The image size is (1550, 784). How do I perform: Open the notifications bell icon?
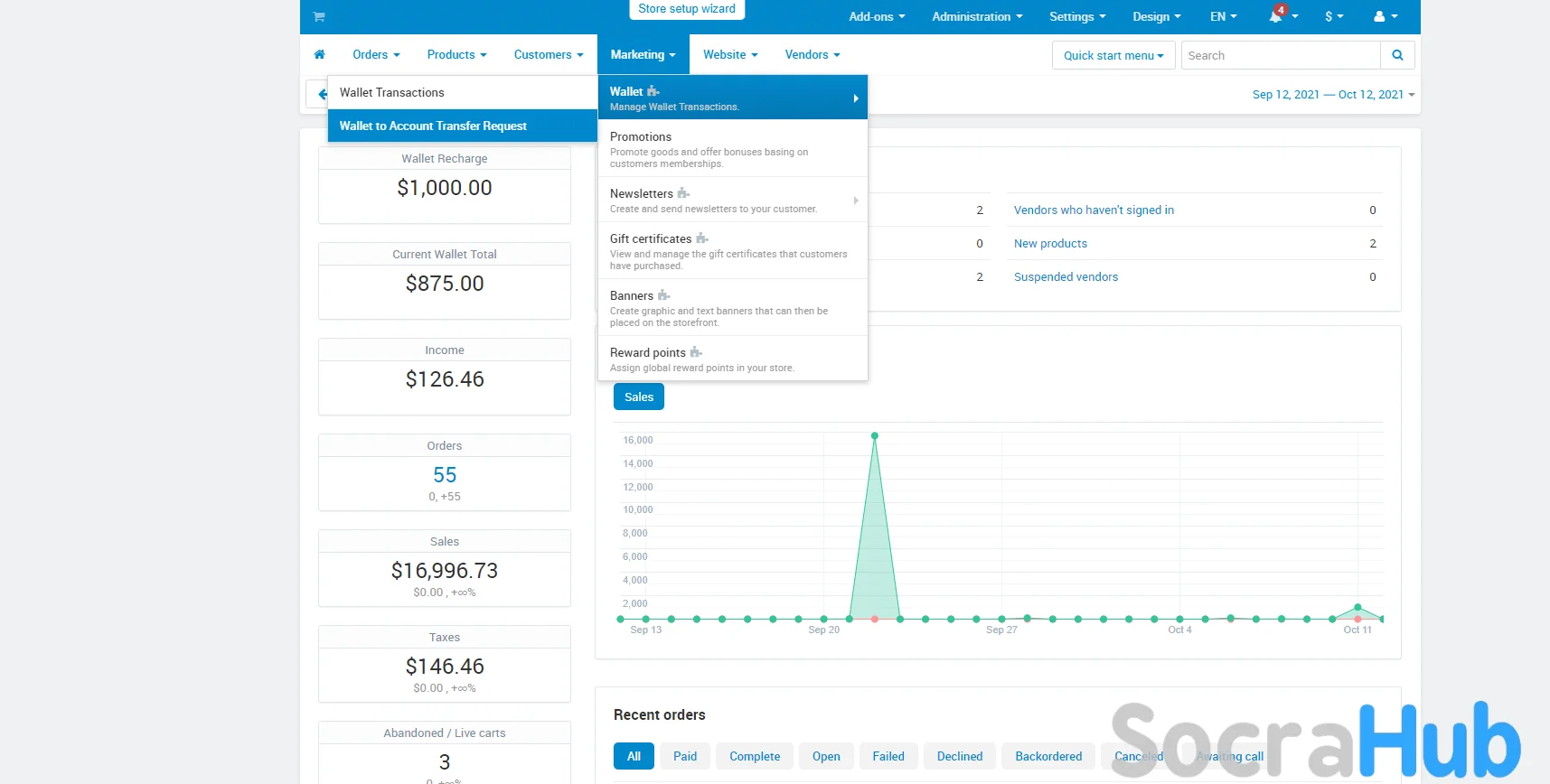pyautogui.click(x=1276, y=16)
